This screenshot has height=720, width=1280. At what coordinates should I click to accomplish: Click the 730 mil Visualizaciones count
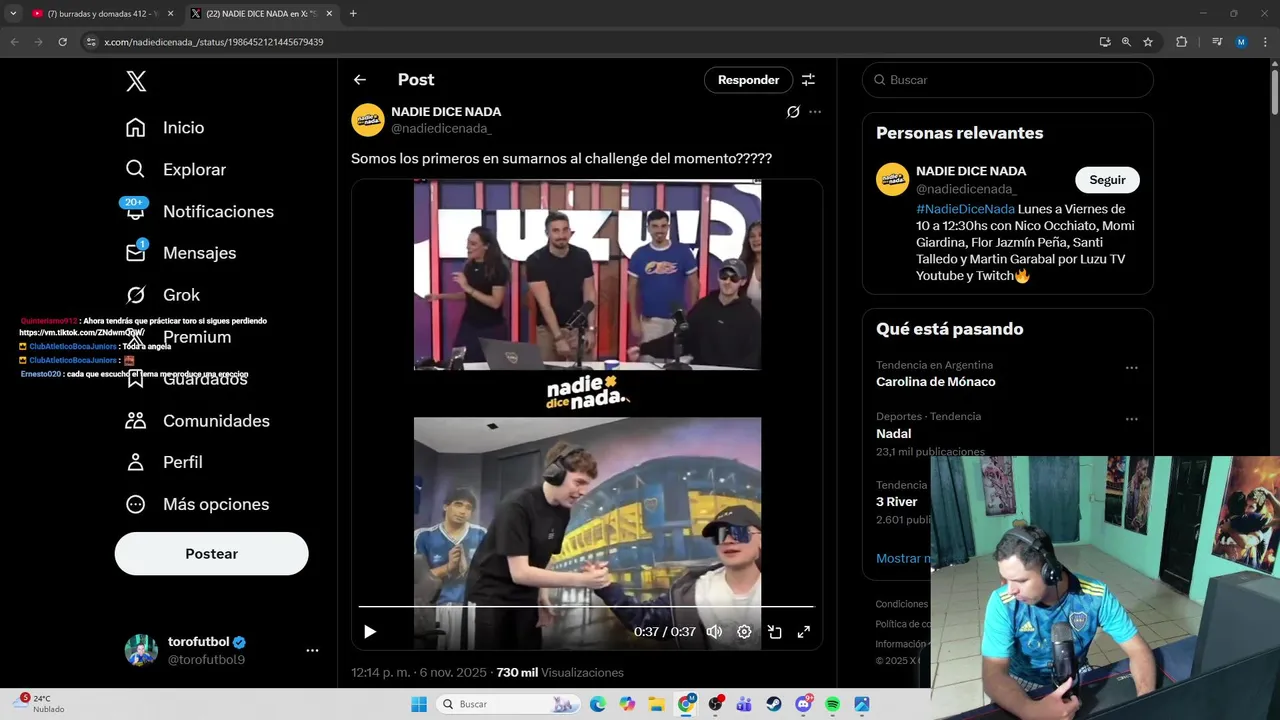tap(560, 673)
